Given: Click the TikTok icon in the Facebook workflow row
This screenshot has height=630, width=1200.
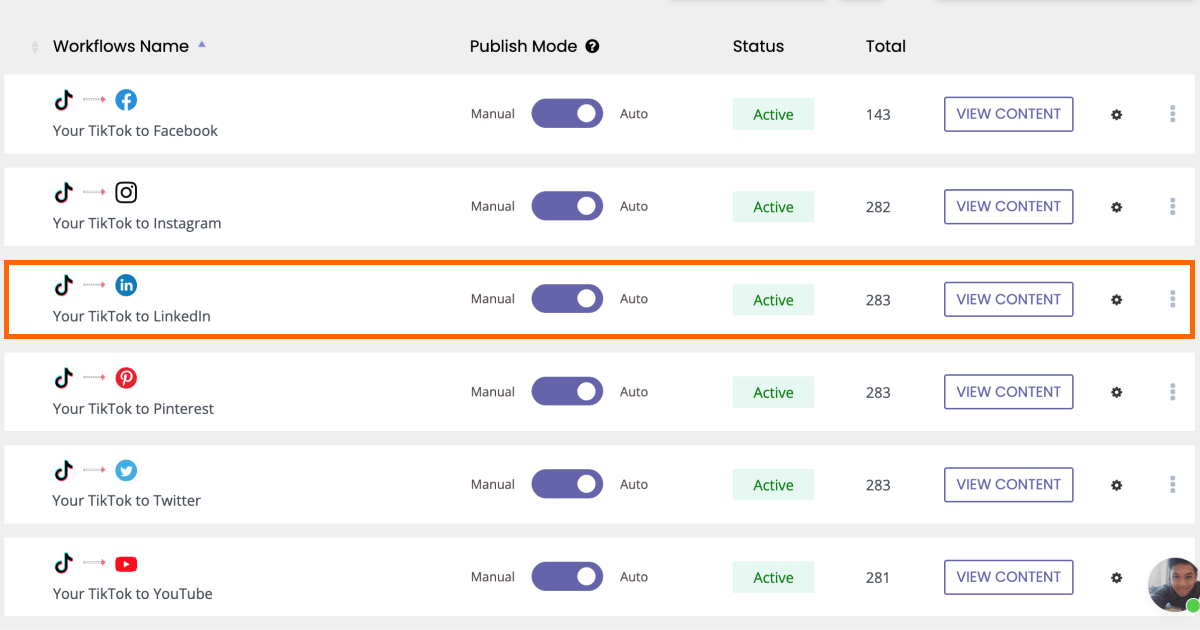Looking at the screenshot, I should [64, 100].
